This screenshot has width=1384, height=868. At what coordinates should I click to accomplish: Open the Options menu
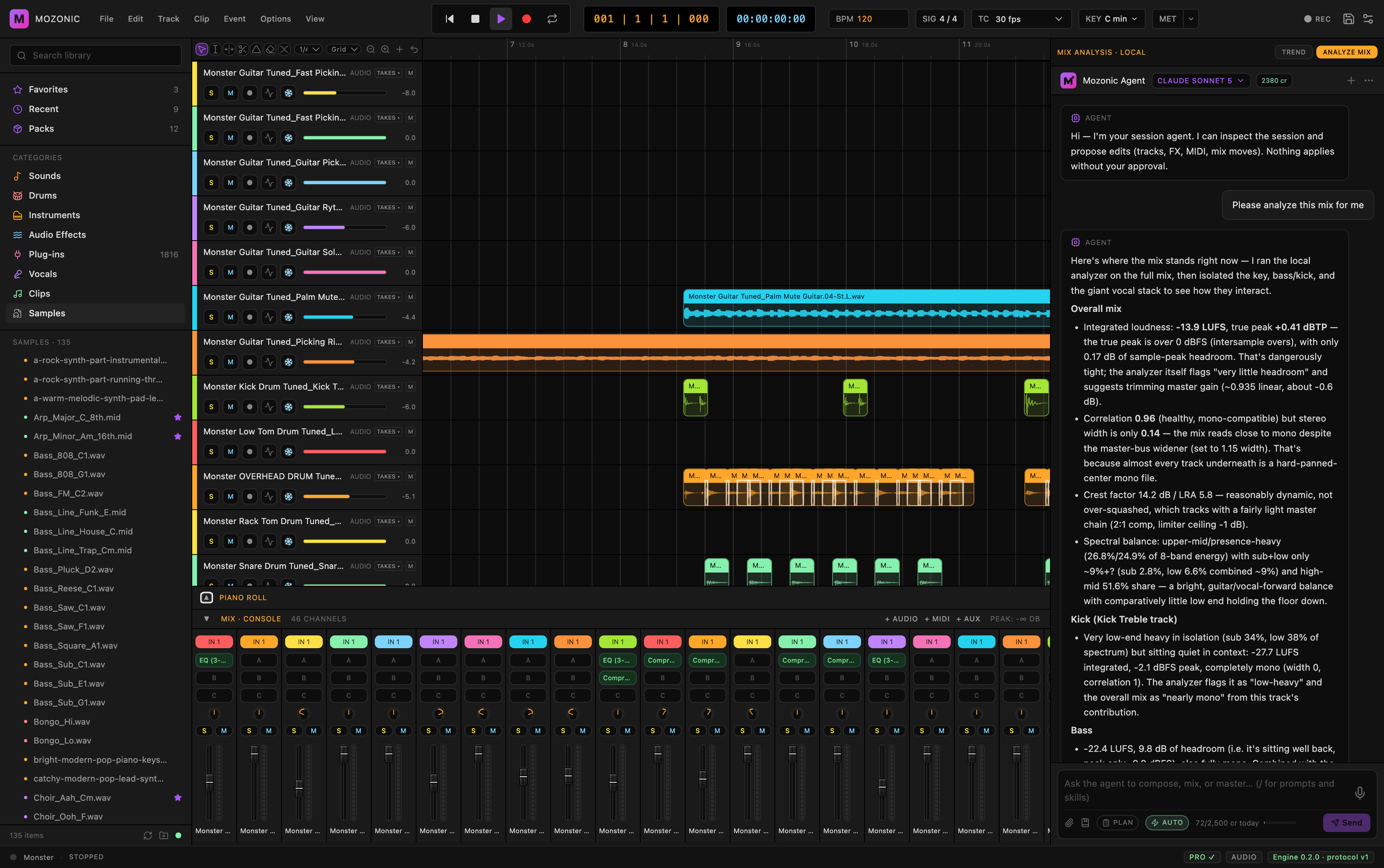pyautogui.click(x=276, y=19)
